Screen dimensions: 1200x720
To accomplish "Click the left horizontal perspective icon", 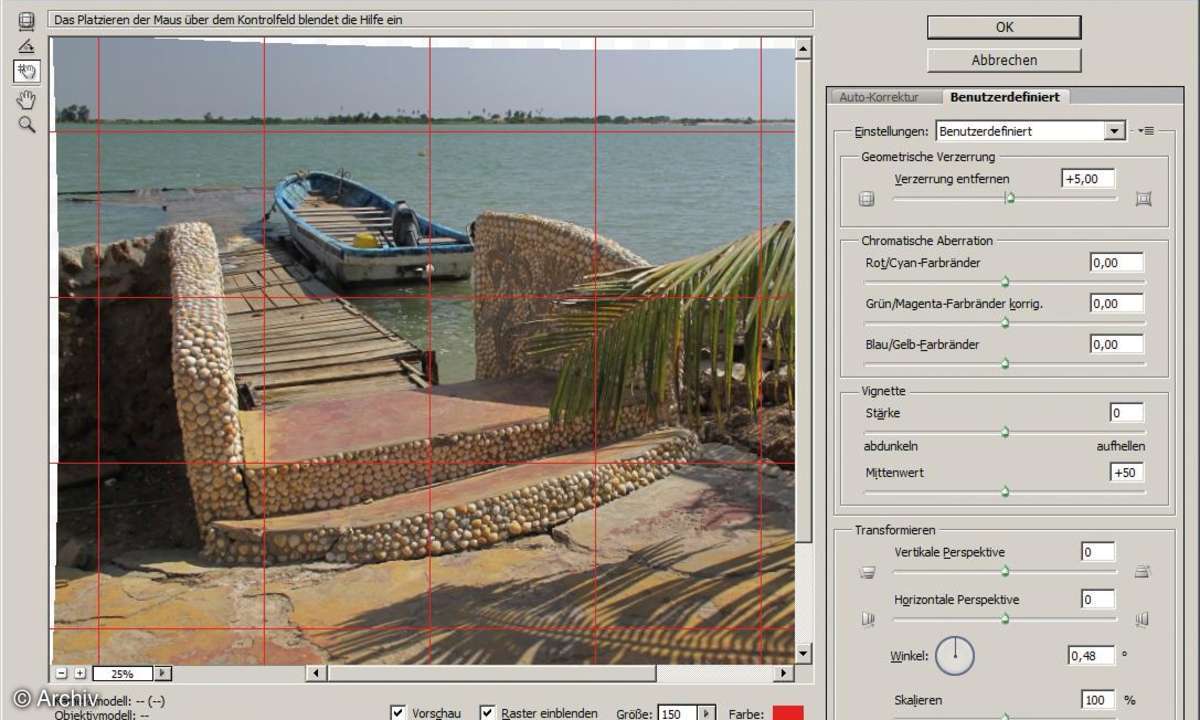I will click(x=867, y=619).
